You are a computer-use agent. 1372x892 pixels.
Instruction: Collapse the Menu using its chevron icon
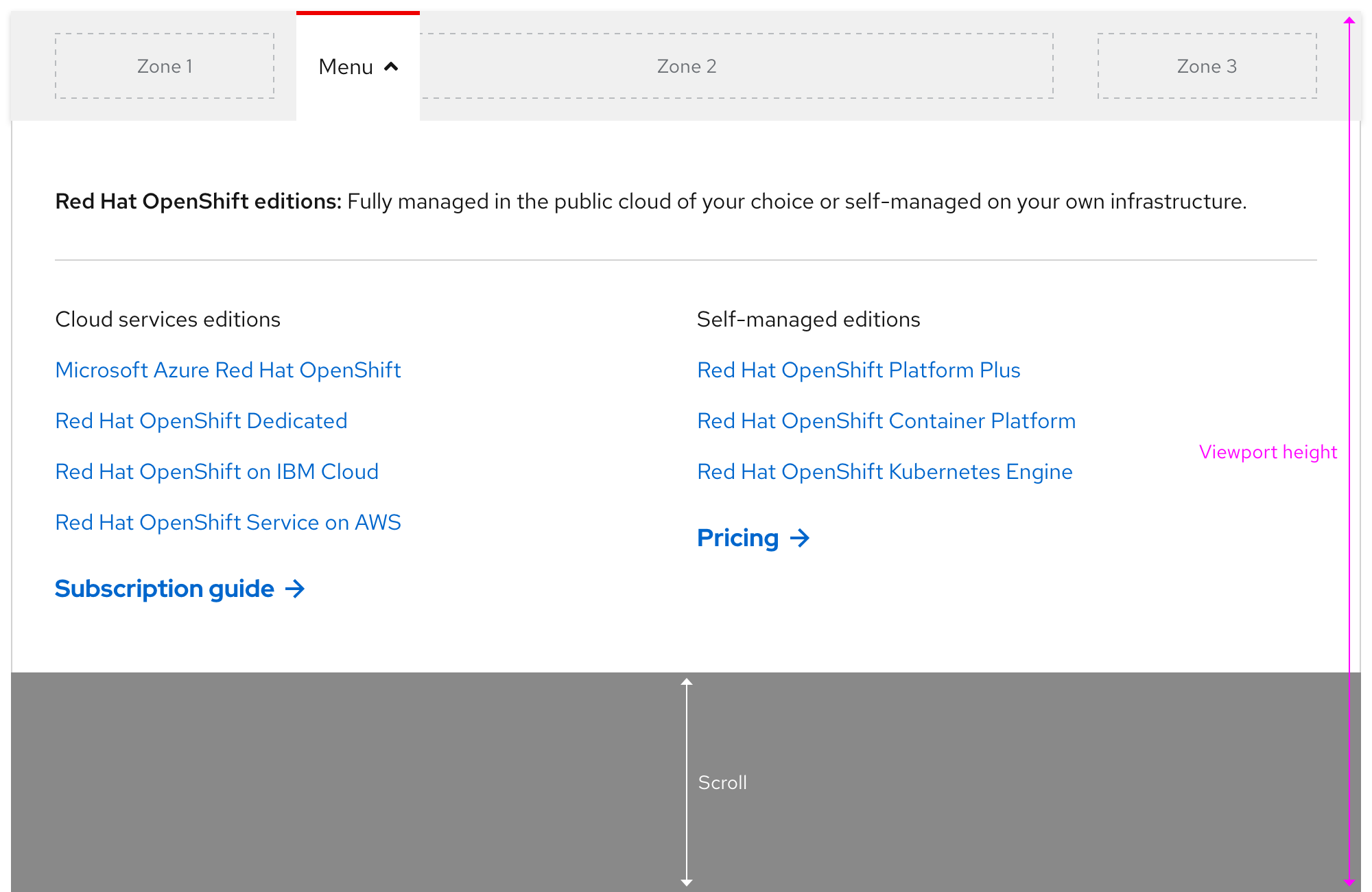[x=391, y=67]
